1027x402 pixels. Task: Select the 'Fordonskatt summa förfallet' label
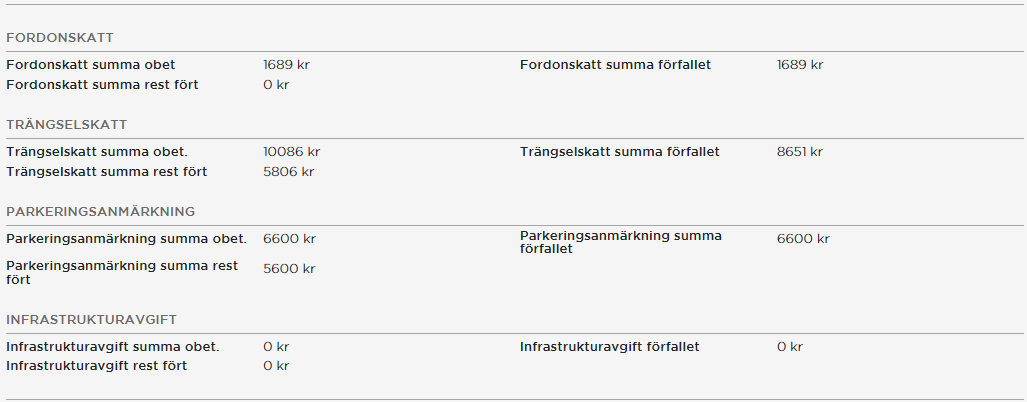615,65
